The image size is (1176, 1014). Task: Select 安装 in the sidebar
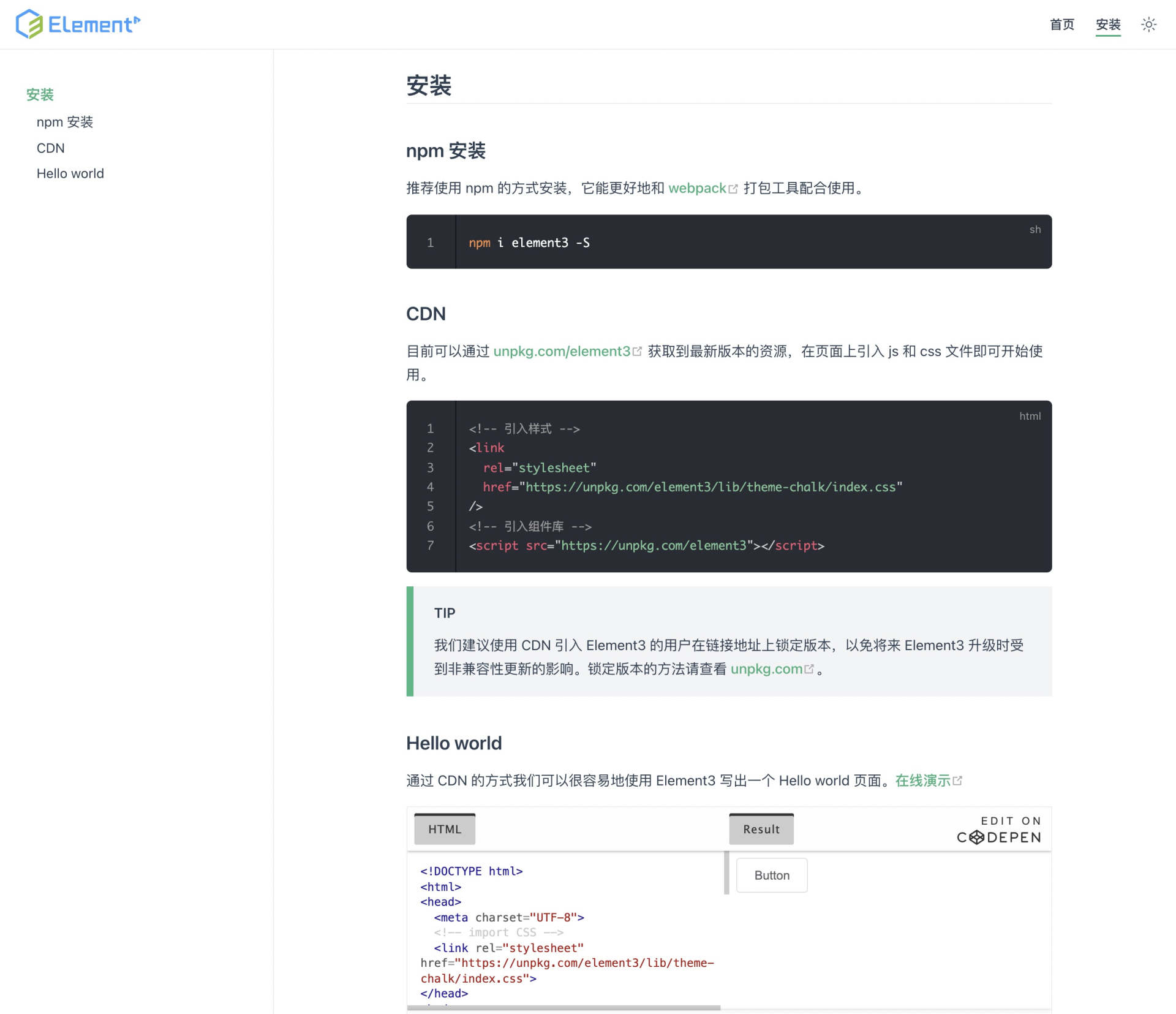coord(40,95)
